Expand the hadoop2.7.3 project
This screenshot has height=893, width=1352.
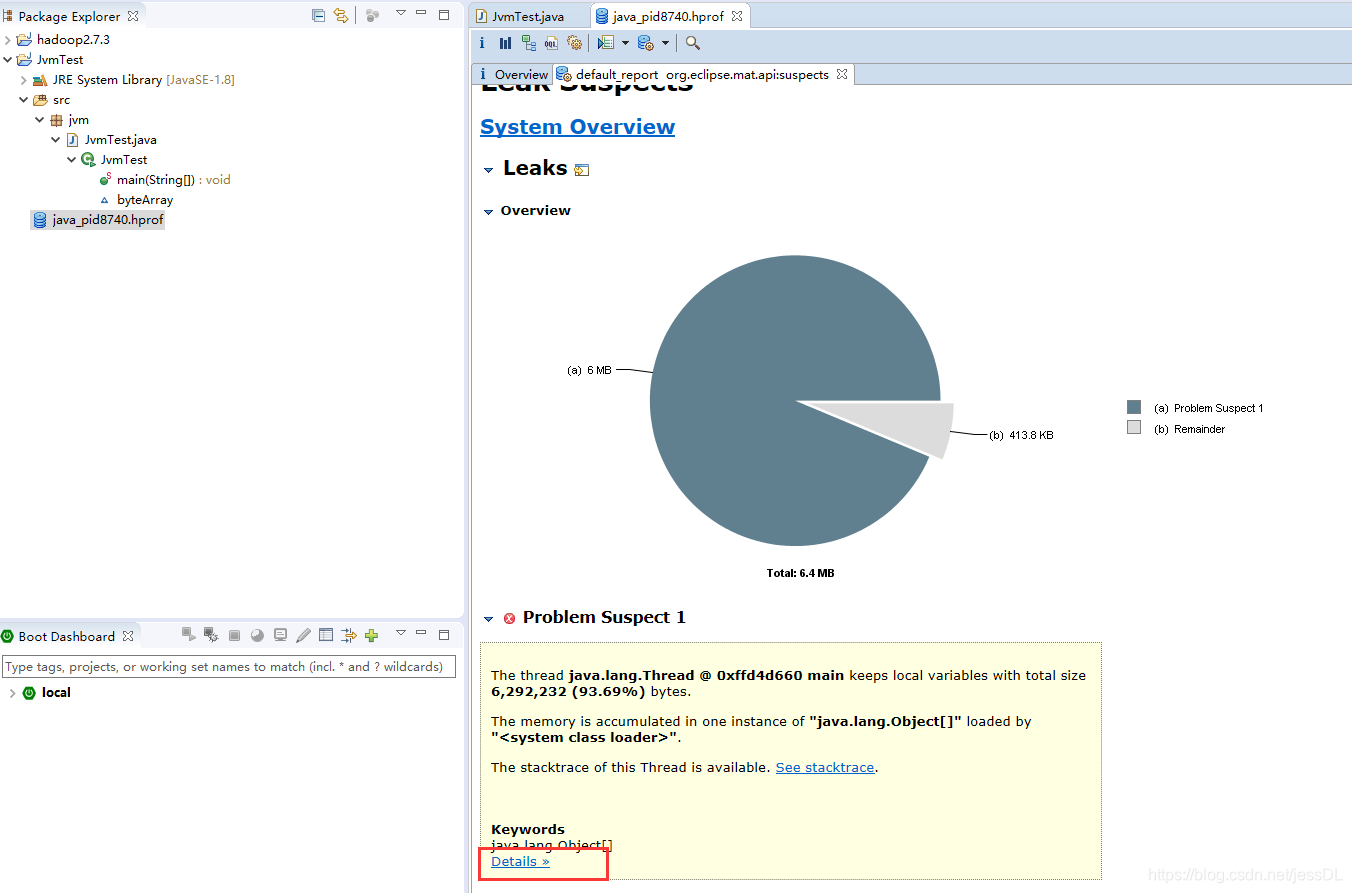(9, 40)
